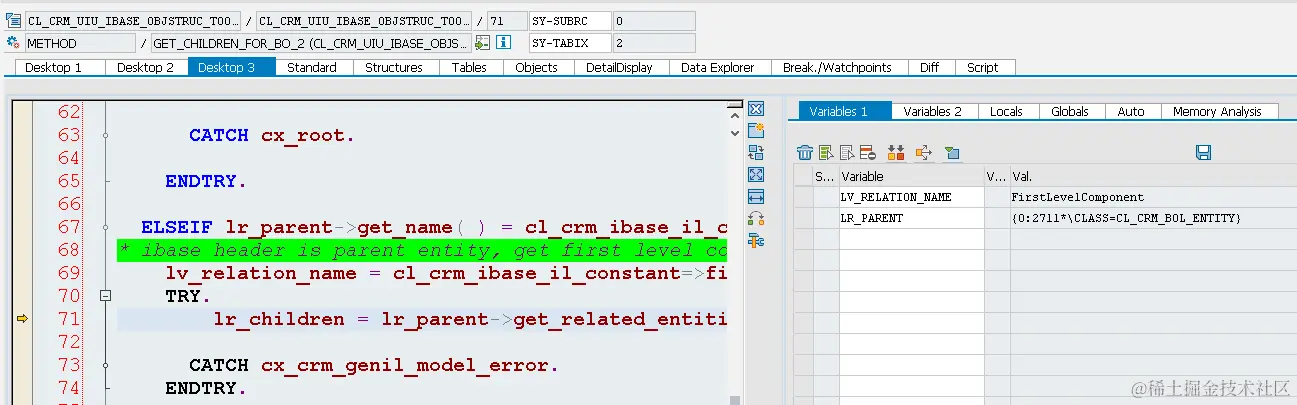Open the Standard tab
The width and height of the screenshot is (1297, 405).
pyautogui.click(x=312, y=67)
